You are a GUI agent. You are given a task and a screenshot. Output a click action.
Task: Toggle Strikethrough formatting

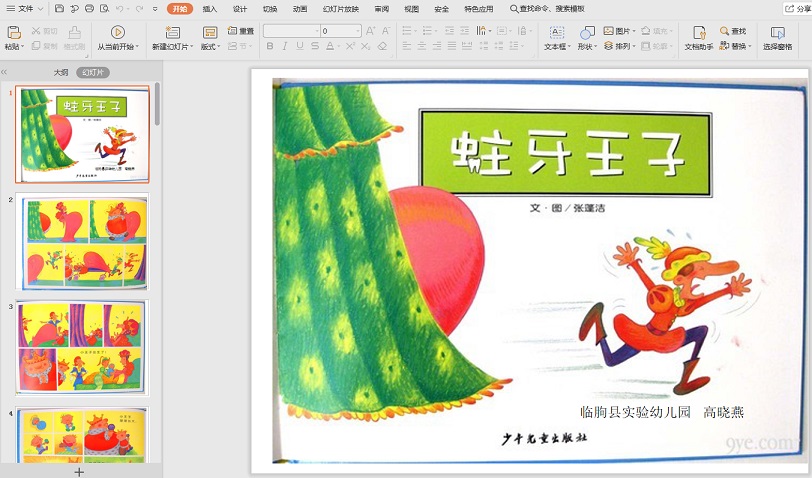click(x=315, y=46)
